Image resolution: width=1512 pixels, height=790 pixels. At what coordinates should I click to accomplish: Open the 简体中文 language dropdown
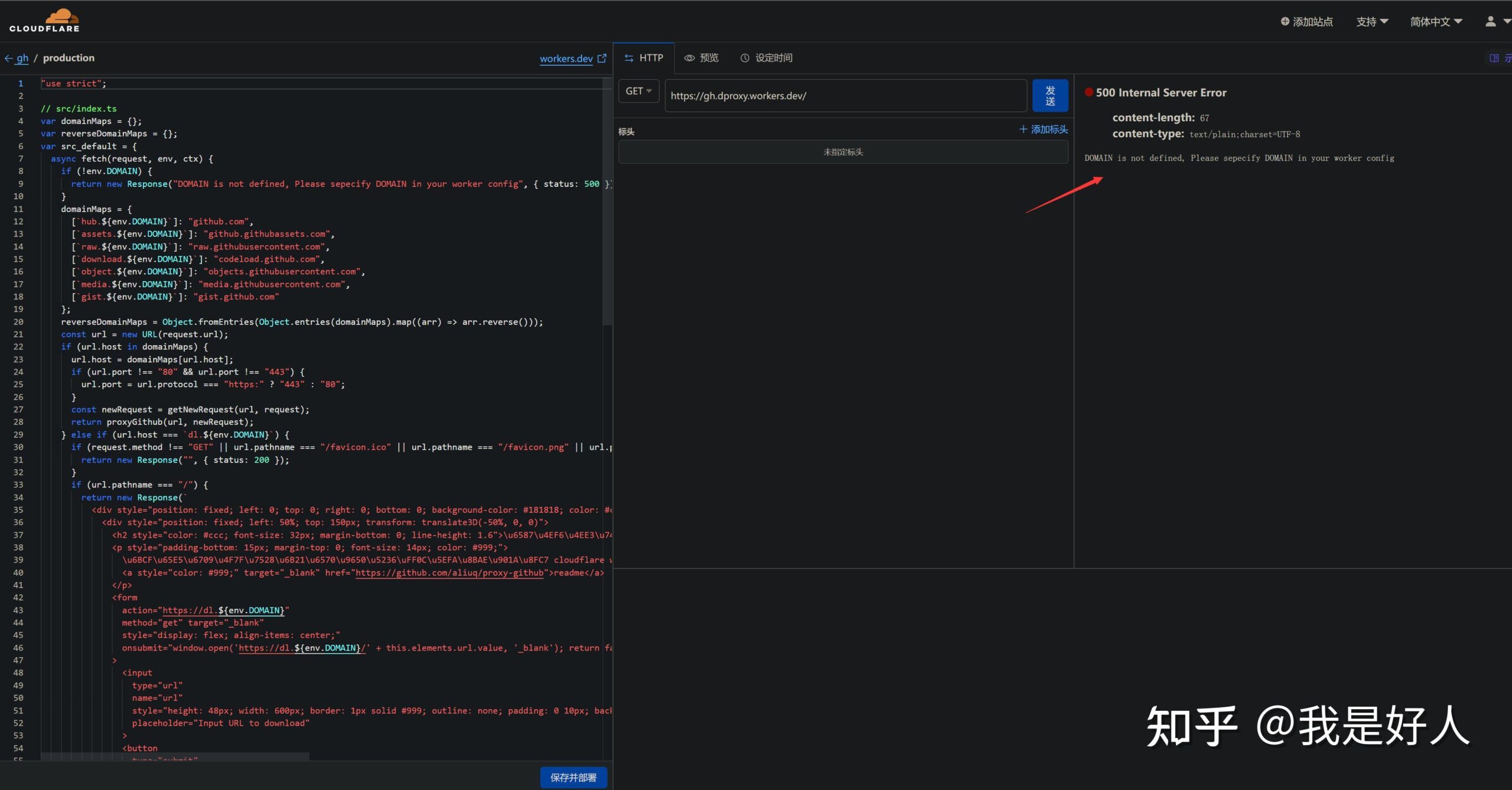click(x=1436, y=22)
